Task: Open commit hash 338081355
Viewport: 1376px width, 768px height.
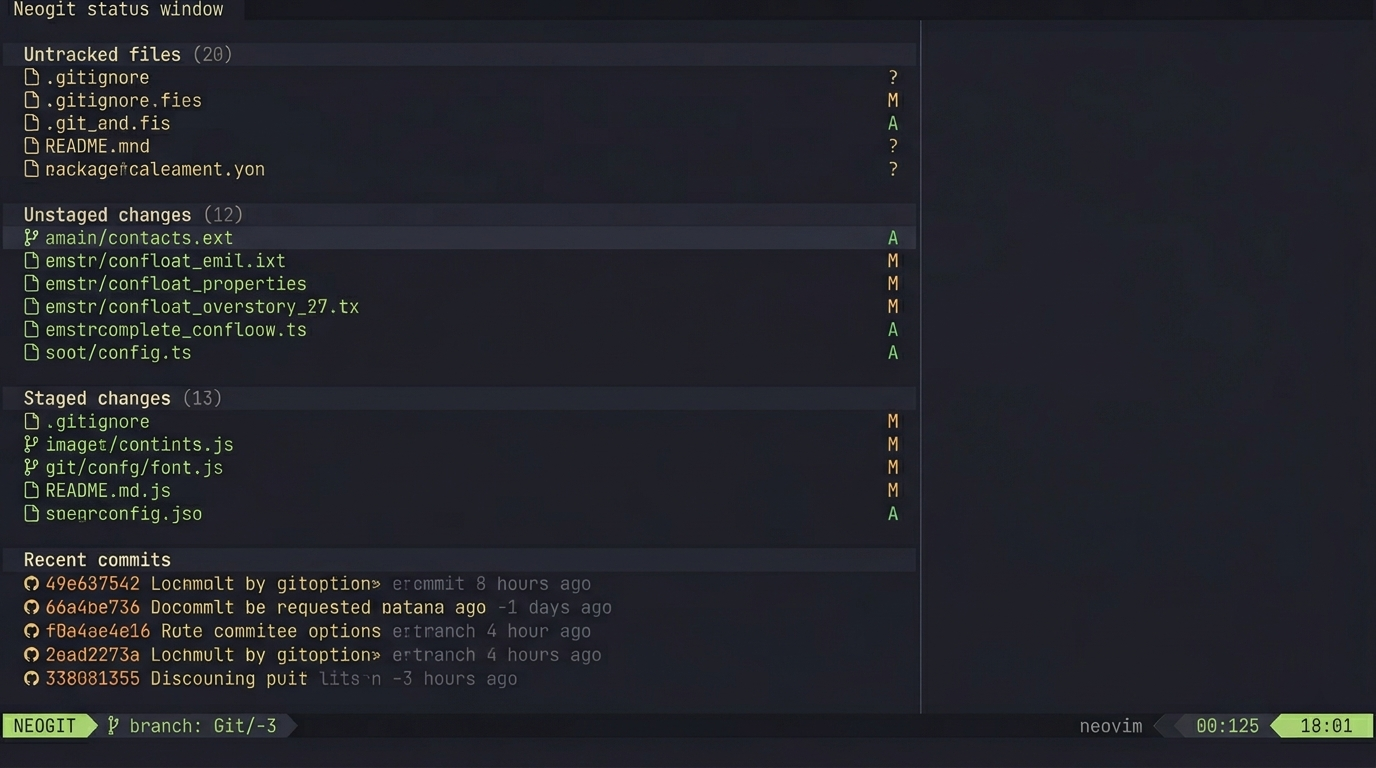Action: click(92, 678)
